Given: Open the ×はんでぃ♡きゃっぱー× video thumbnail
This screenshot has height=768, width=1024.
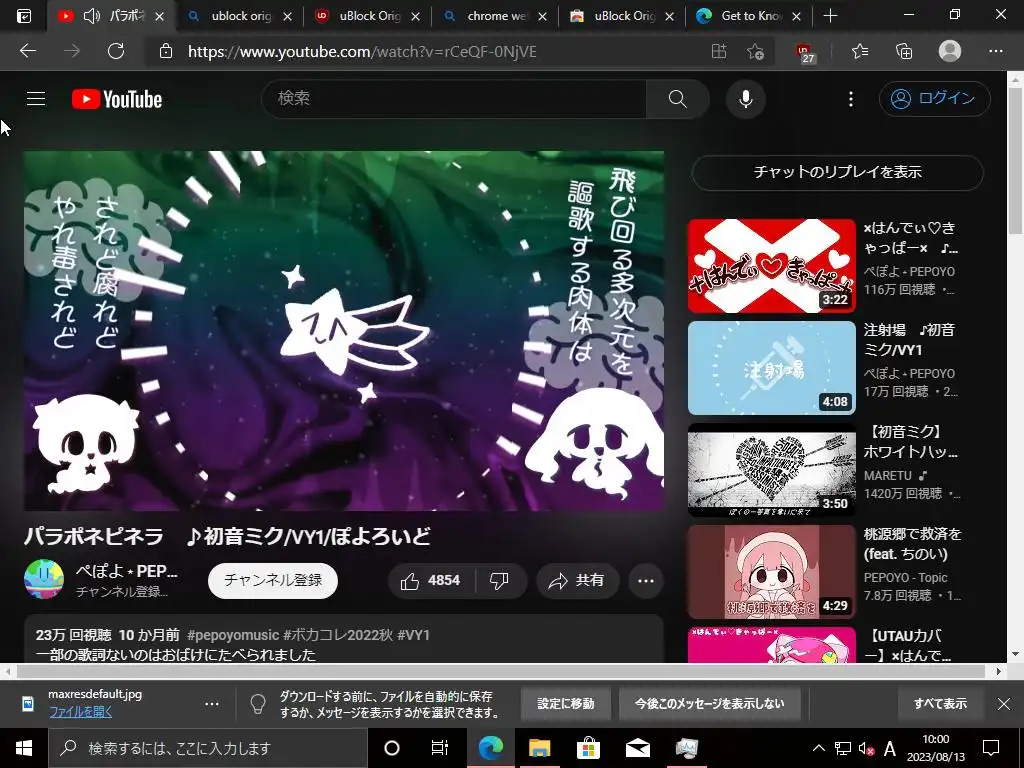Looking at the screenshot, I should point(771,266).
